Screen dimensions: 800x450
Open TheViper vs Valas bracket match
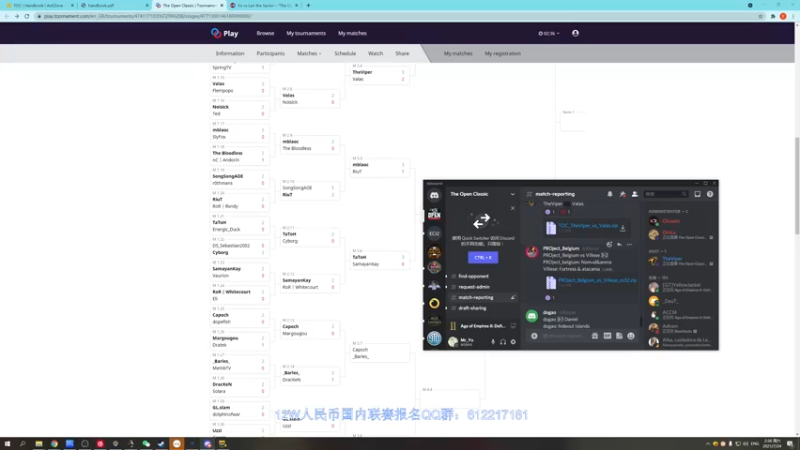pos(379,76)
